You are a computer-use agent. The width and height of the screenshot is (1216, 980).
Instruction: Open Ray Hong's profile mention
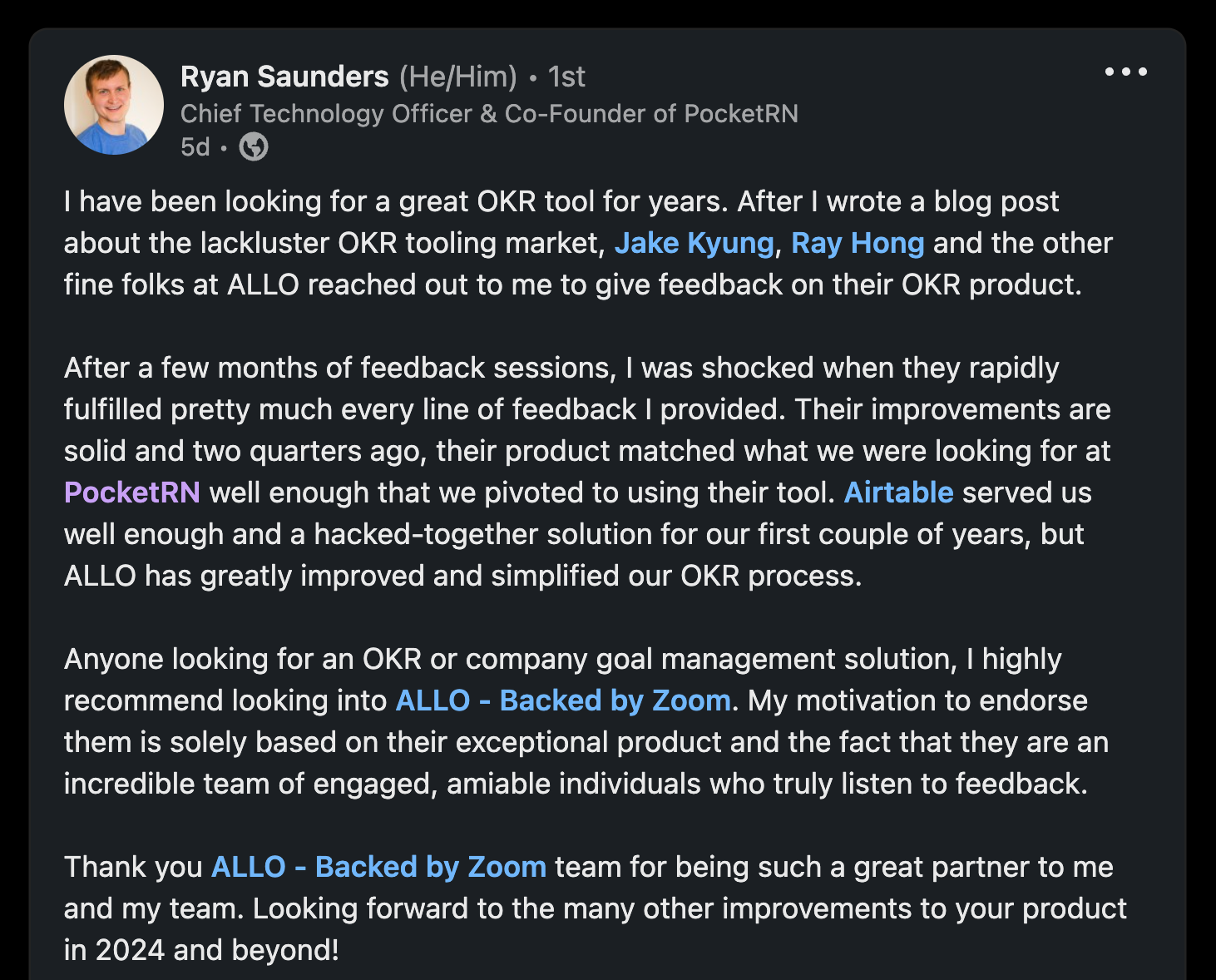pyautogui.click(x=858, y=243)
